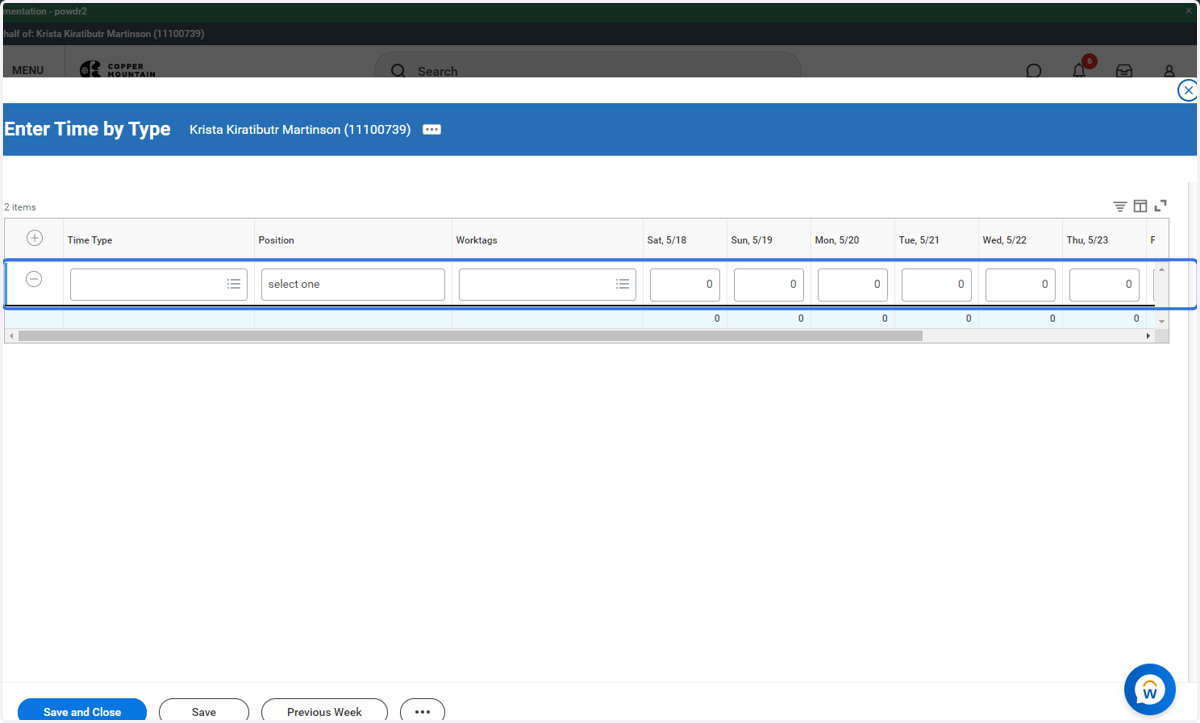This screenshot has width=1200, height=723.
Task: Open the inbox tray icon
Action: (1124, 71)
